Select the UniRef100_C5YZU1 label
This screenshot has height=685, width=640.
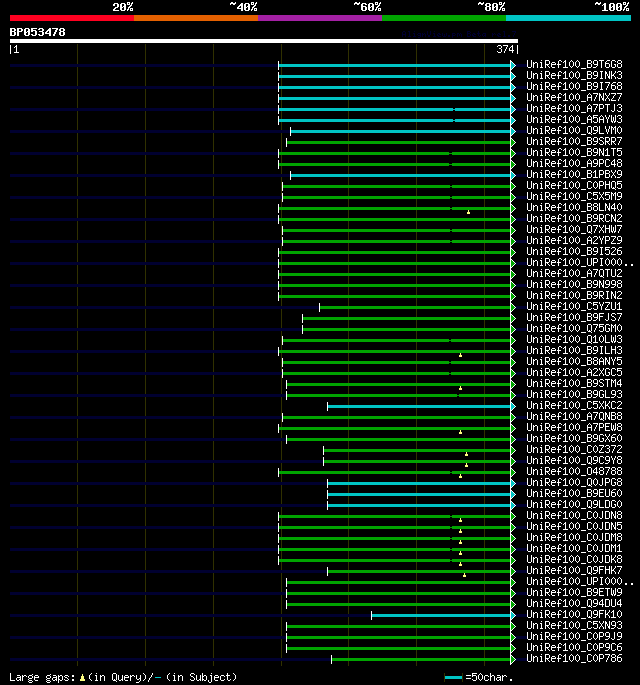(574, 306)
